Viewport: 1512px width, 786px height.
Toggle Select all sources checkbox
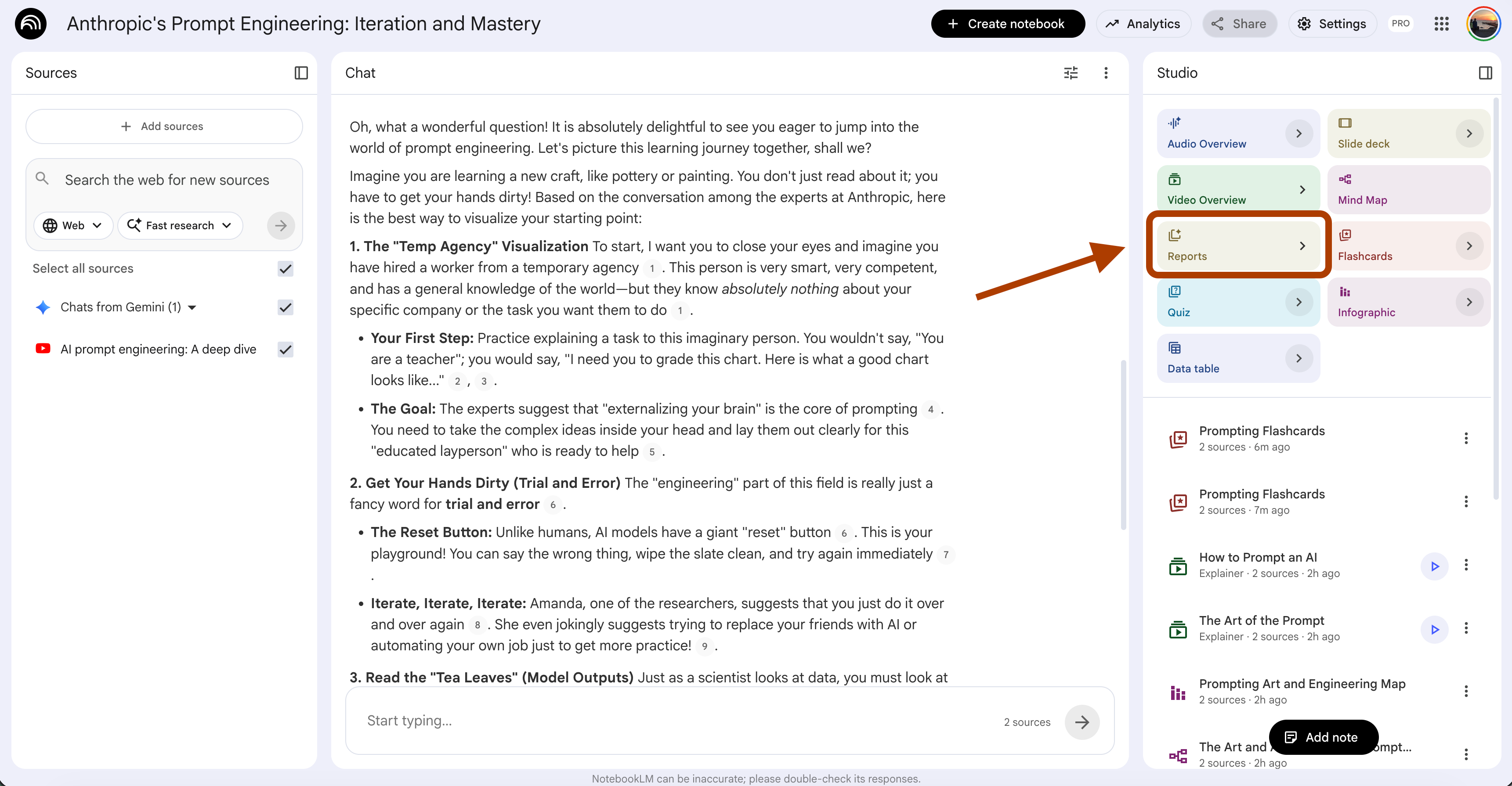[x=285, y=269]
